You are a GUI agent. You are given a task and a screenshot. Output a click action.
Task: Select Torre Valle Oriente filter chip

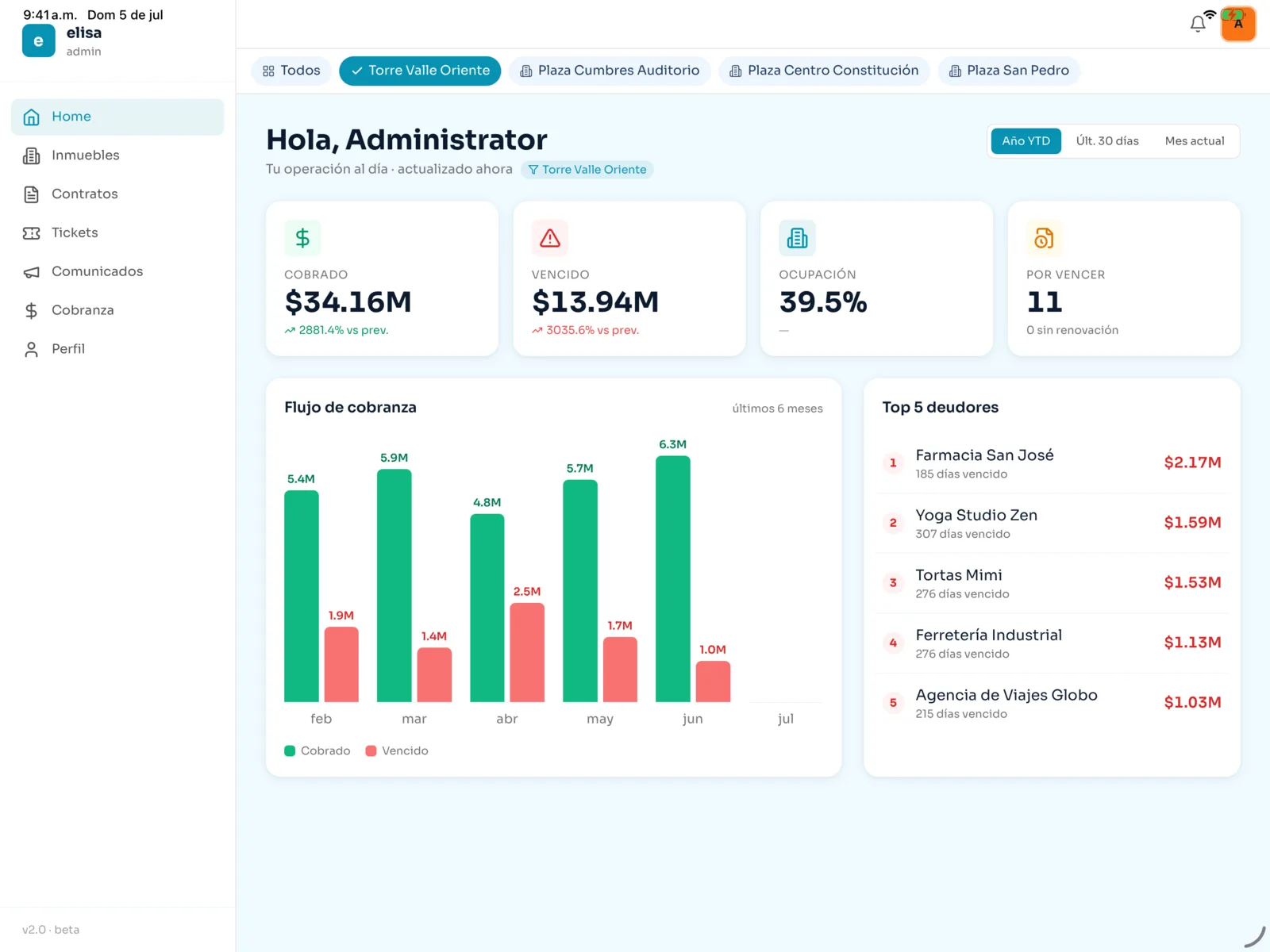[420, 71]
